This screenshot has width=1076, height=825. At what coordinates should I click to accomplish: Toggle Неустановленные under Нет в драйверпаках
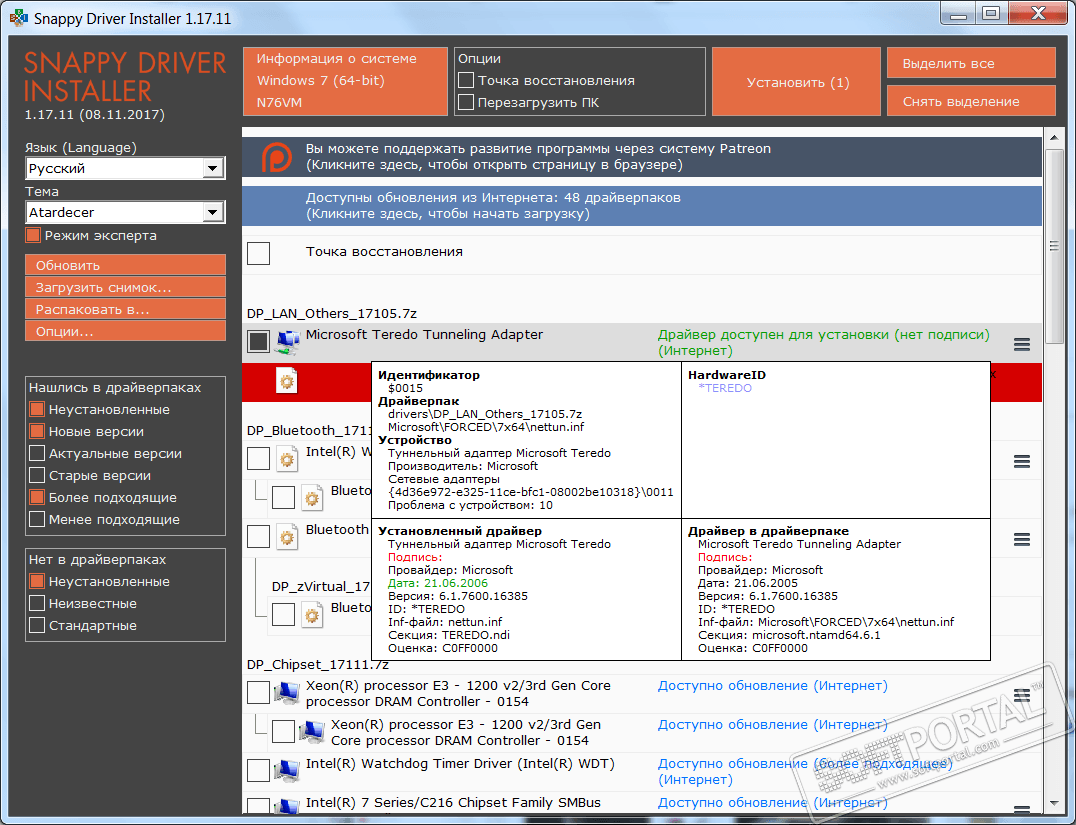pos(37,582)
